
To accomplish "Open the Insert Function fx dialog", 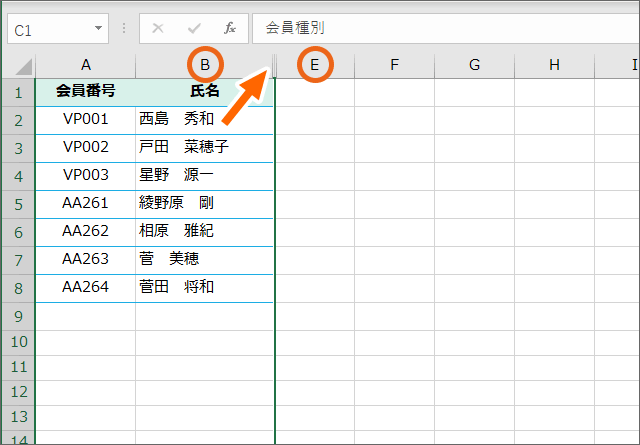I will (x=230, y=28).
